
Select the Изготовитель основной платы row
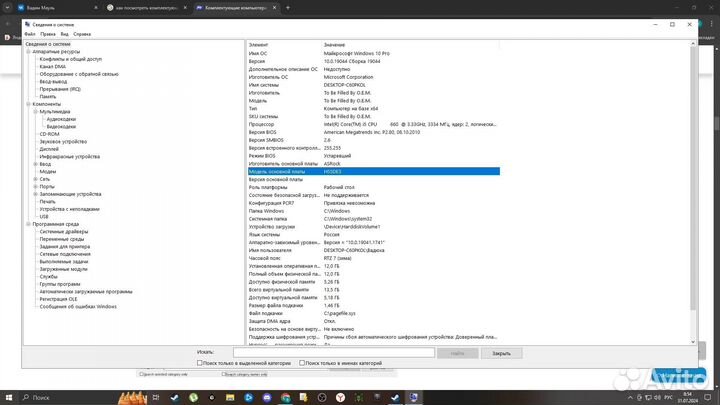click(x=374, y=163)
